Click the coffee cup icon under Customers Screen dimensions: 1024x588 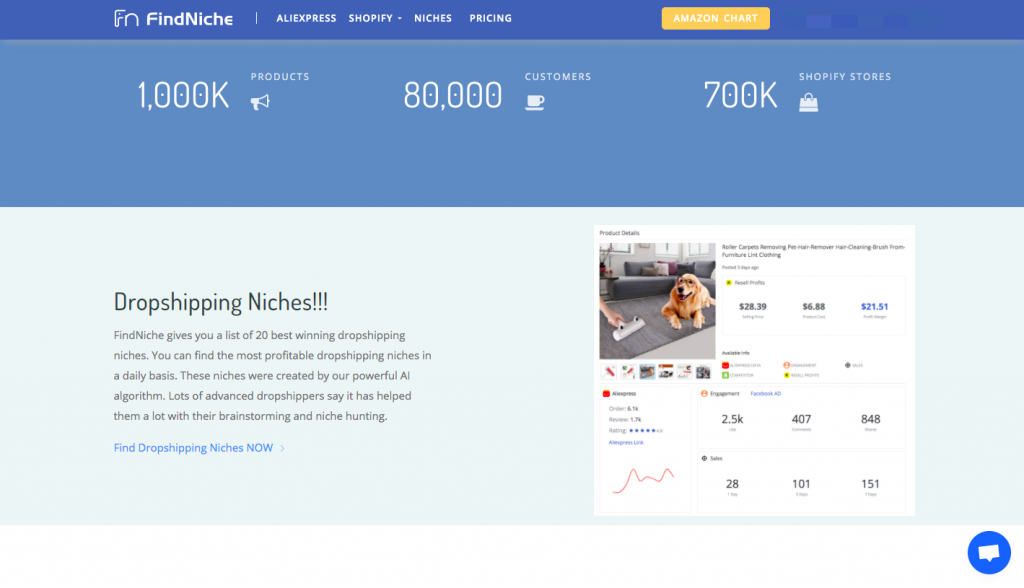pyautogui.click(x=535, y=102)
